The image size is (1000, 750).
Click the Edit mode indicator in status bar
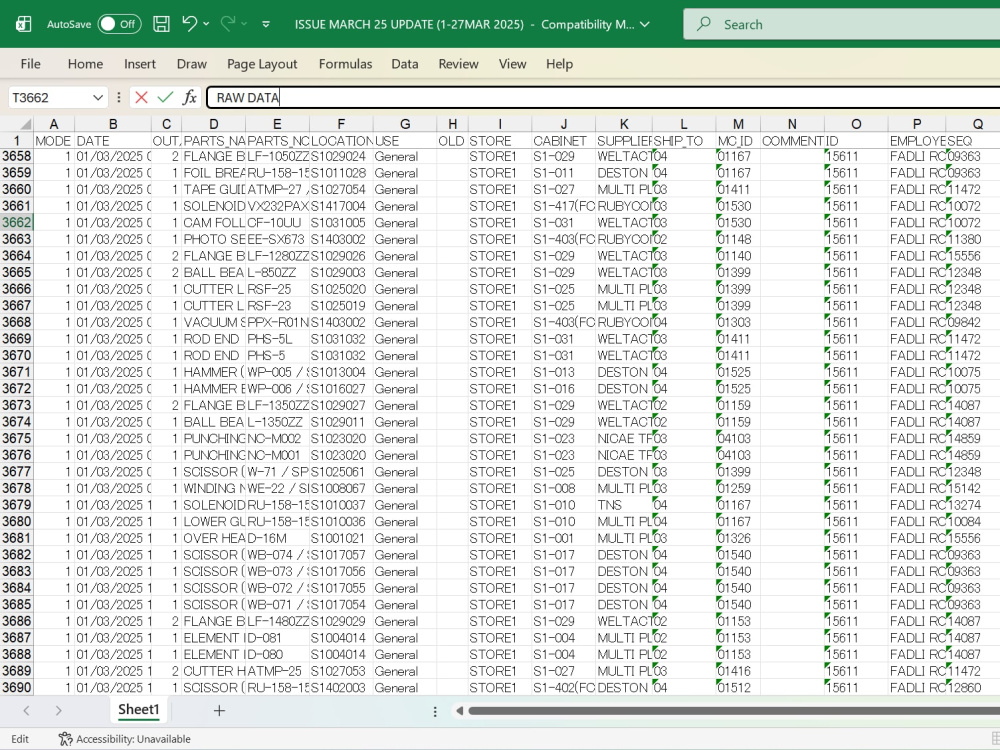tap(20, 739)
